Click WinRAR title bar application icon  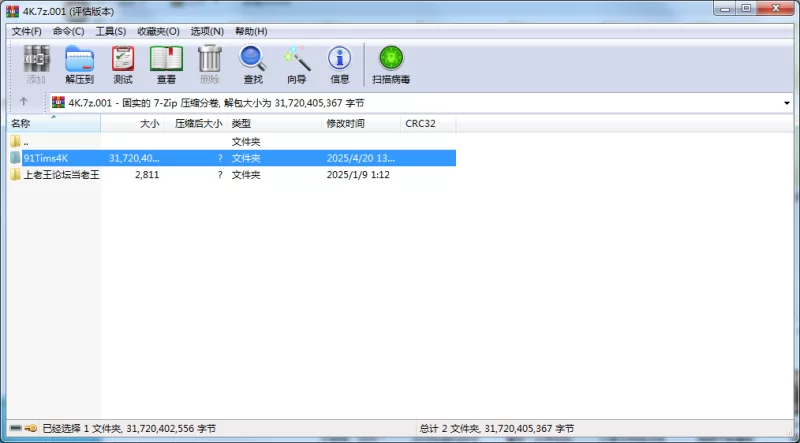click(x=12, y=11)
